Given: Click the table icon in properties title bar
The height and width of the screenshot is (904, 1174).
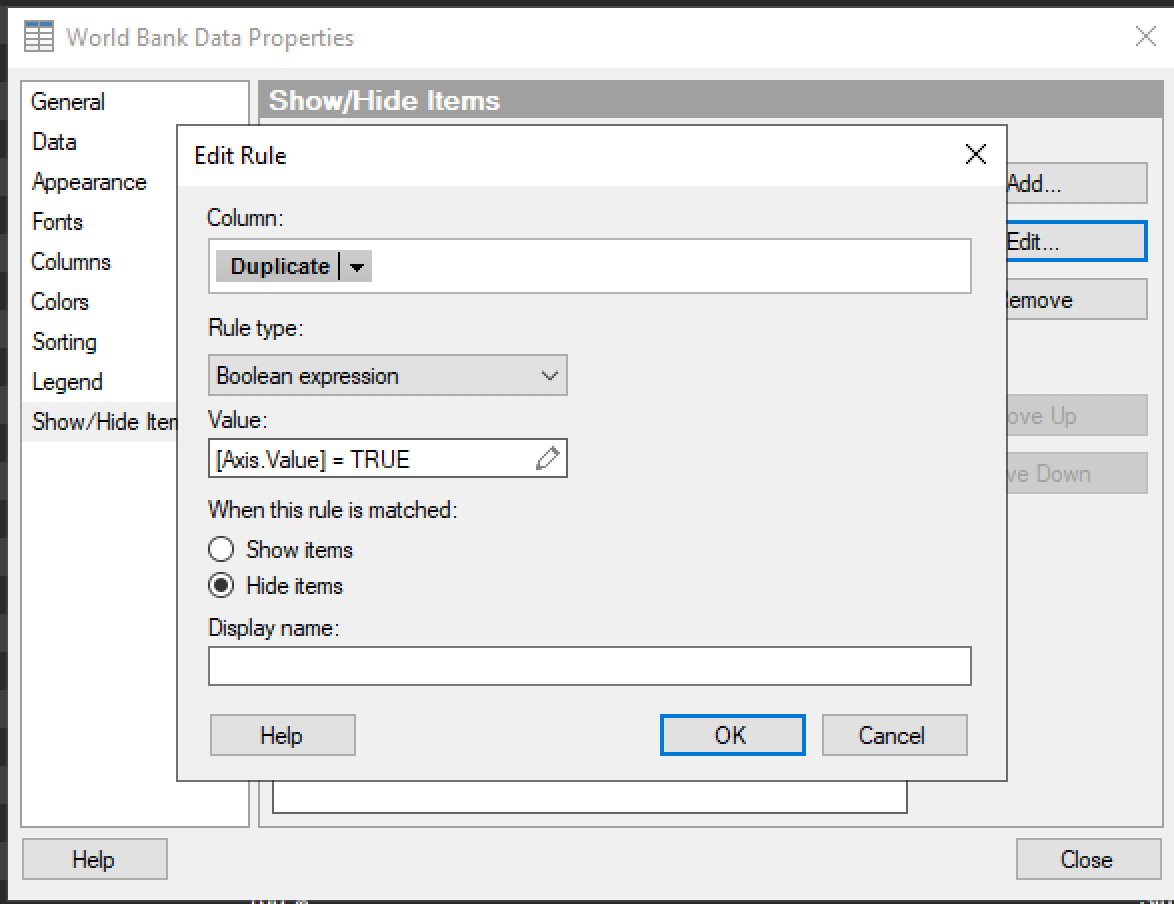Looking at the screenshot, I should (39, 38).
